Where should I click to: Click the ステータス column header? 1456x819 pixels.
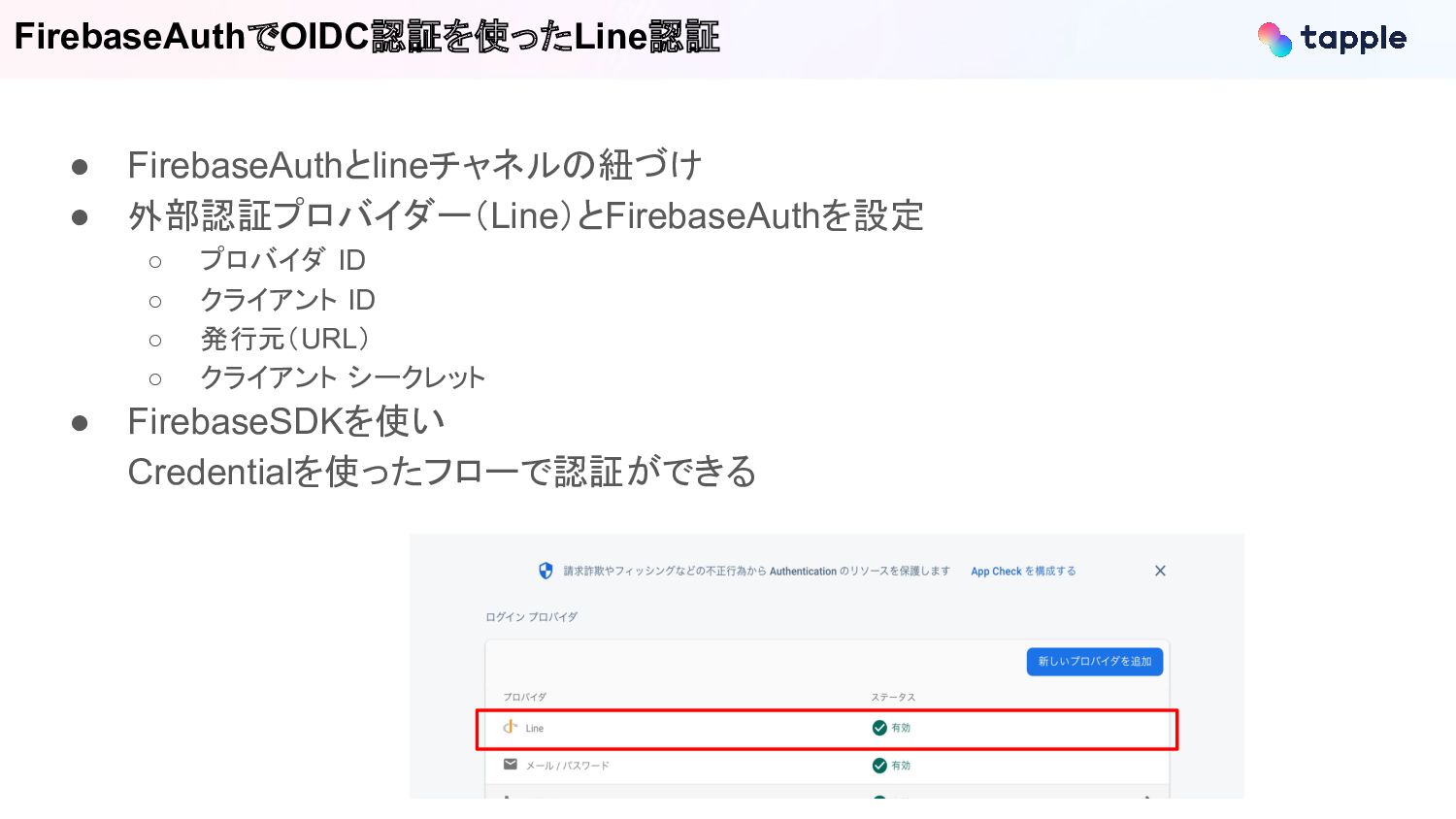coord(893,697)
